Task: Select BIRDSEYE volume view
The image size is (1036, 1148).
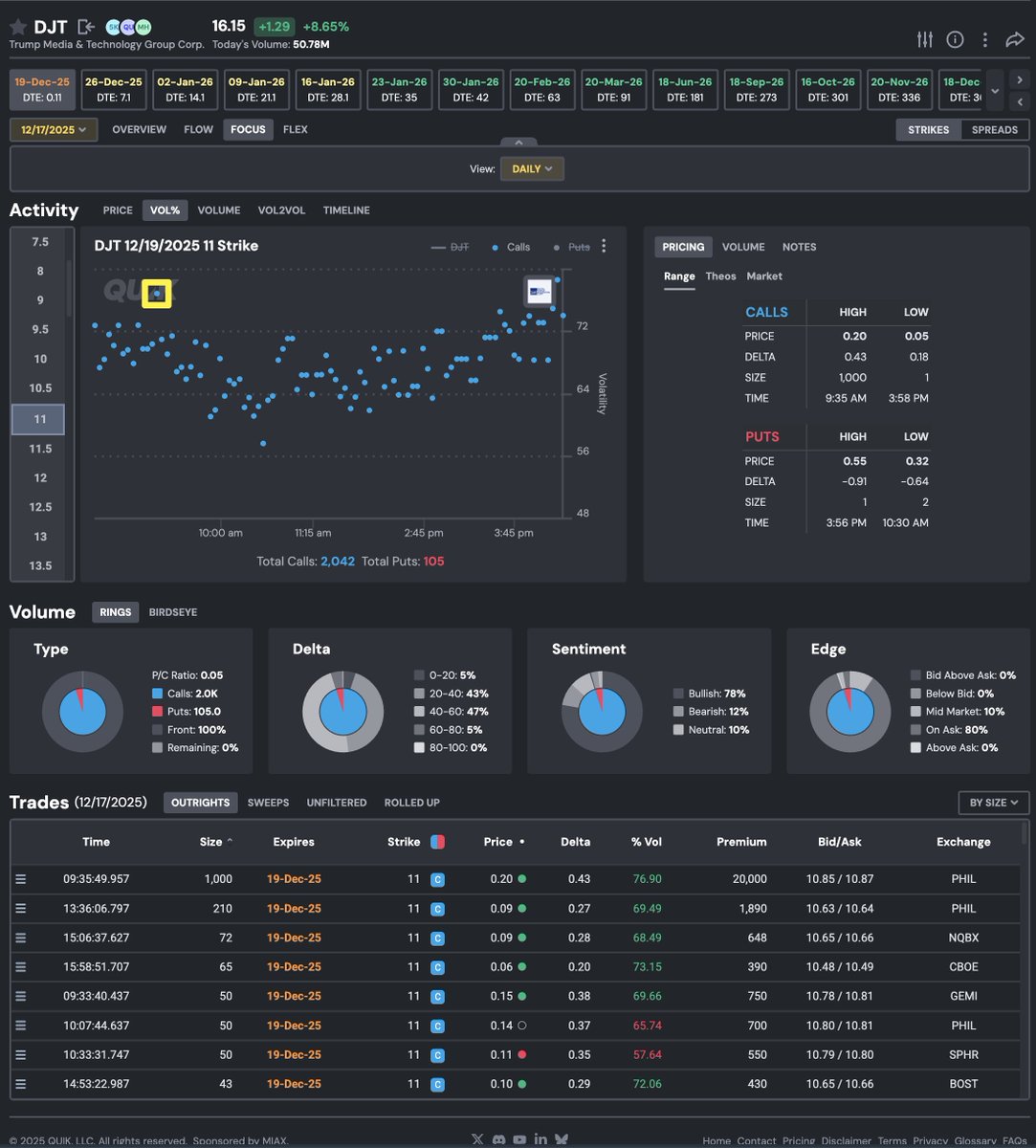Action: pos(173,612)
